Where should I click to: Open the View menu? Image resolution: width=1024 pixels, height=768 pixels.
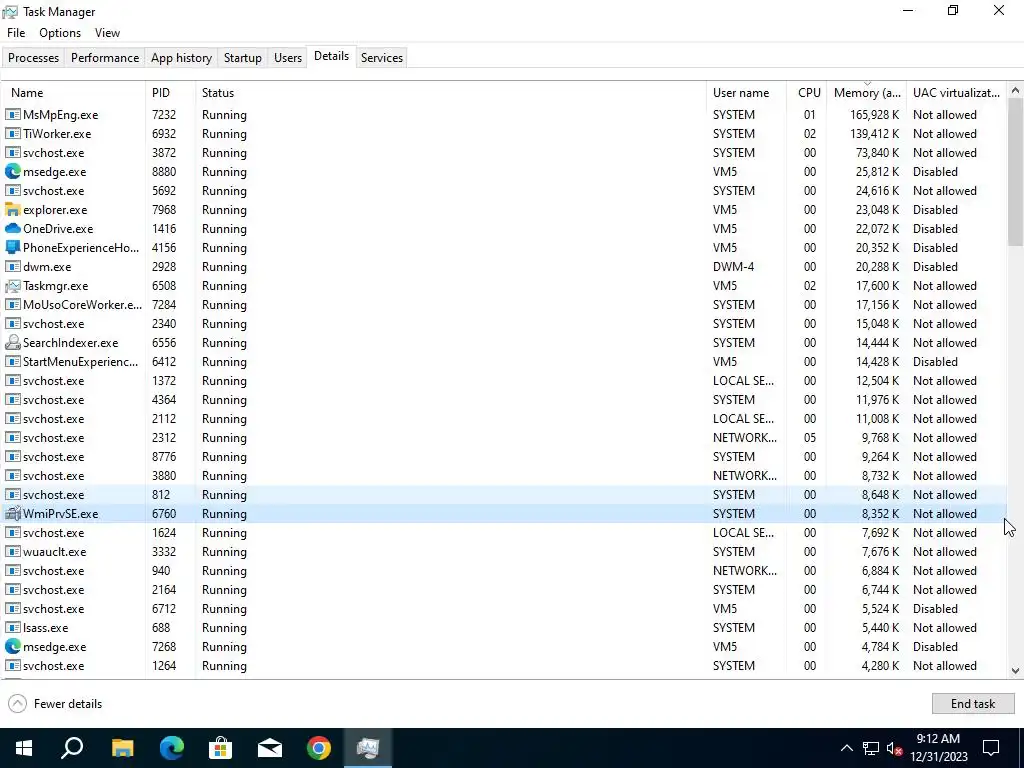click(107, 33)
